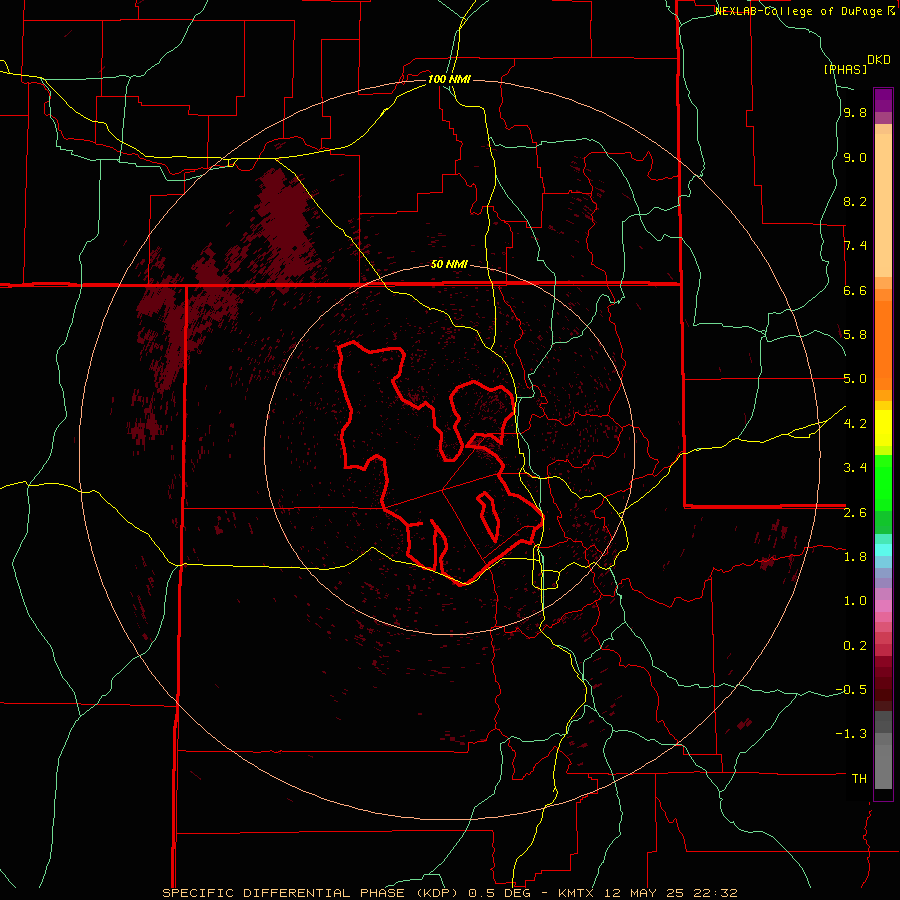Click the 1.0 scale value
Screen dimensions: 900x900
coord(855,601)
